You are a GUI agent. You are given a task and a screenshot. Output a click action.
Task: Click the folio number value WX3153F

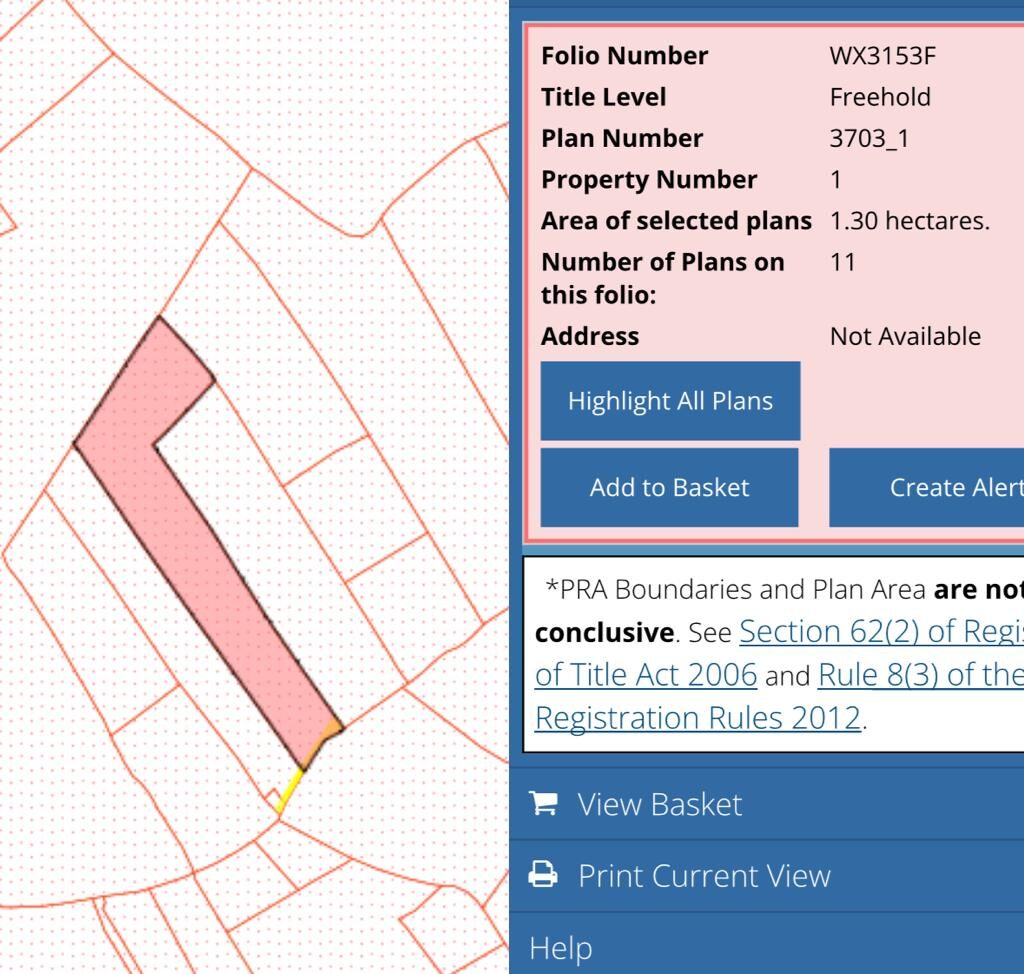point(882,56)
